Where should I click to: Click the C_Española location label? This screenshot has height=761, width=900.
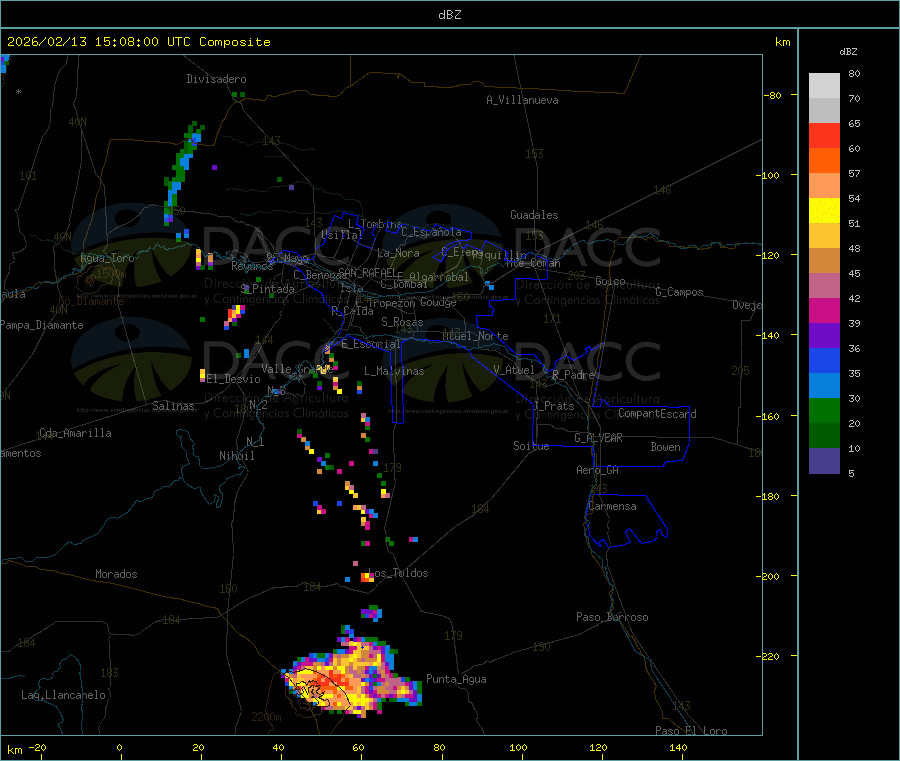tap(431, 232)
